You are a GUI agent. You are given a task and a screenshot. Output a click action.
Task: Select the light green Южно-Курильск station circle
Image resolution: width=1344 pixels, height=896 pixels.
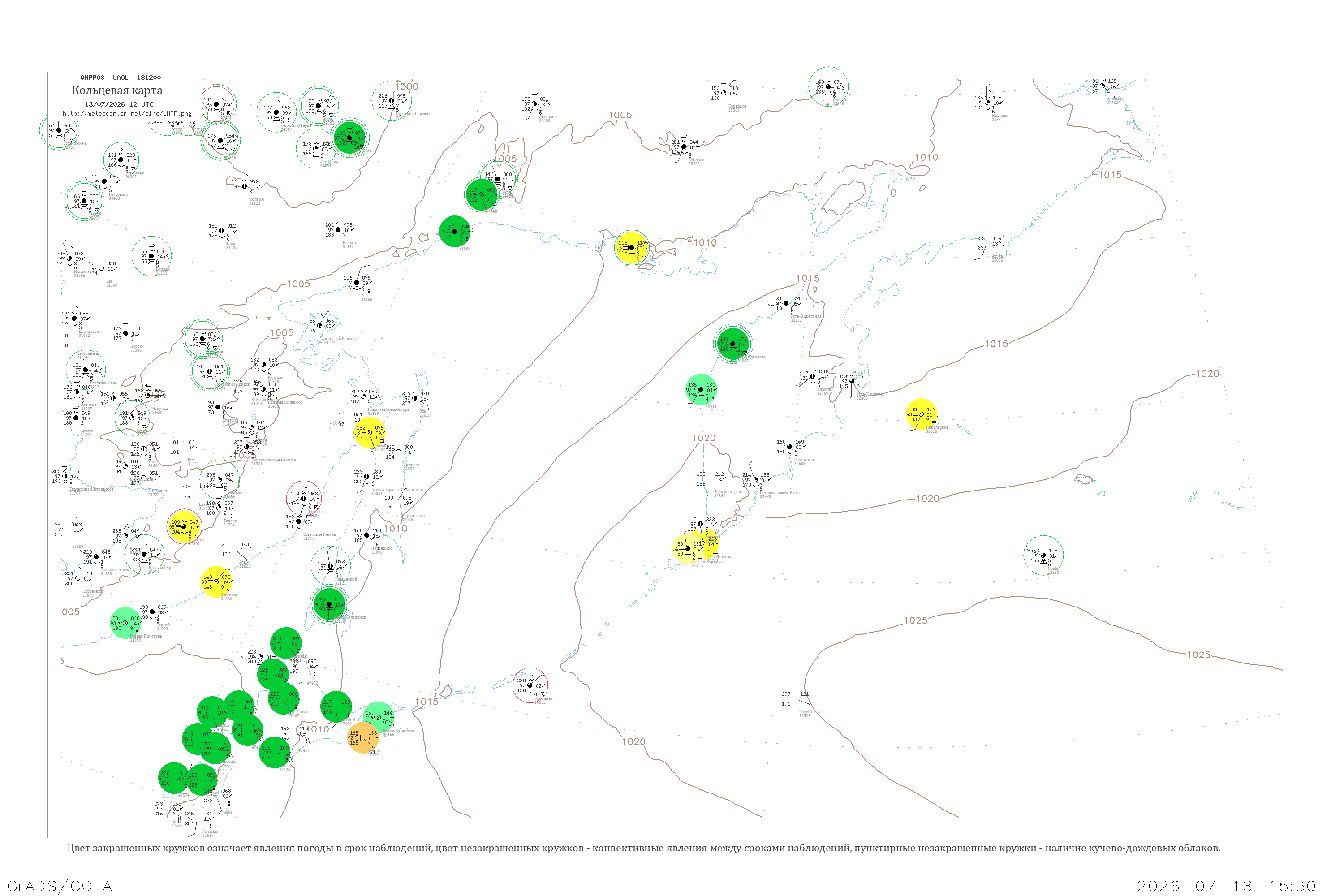point(378,718)
